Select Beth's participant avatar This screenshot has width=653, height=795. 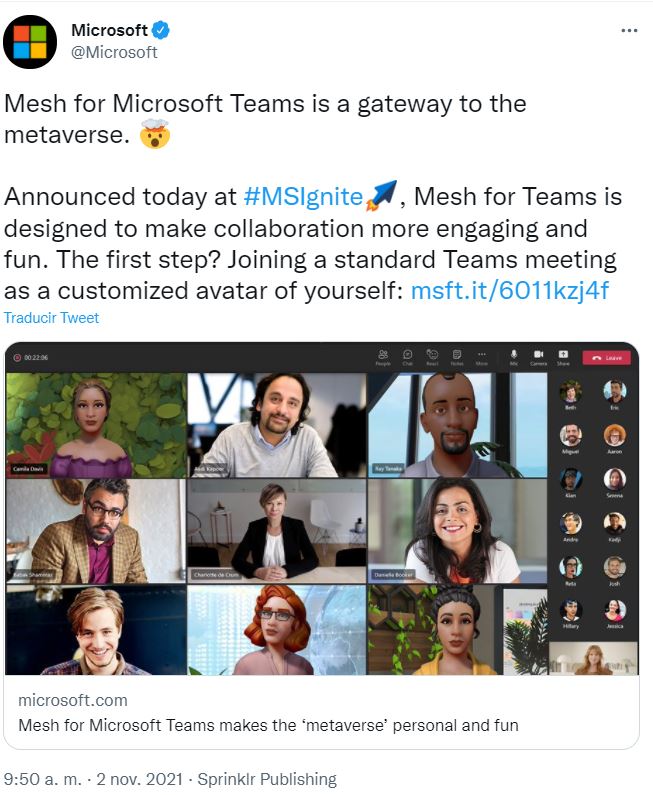(x=571, y=391)
